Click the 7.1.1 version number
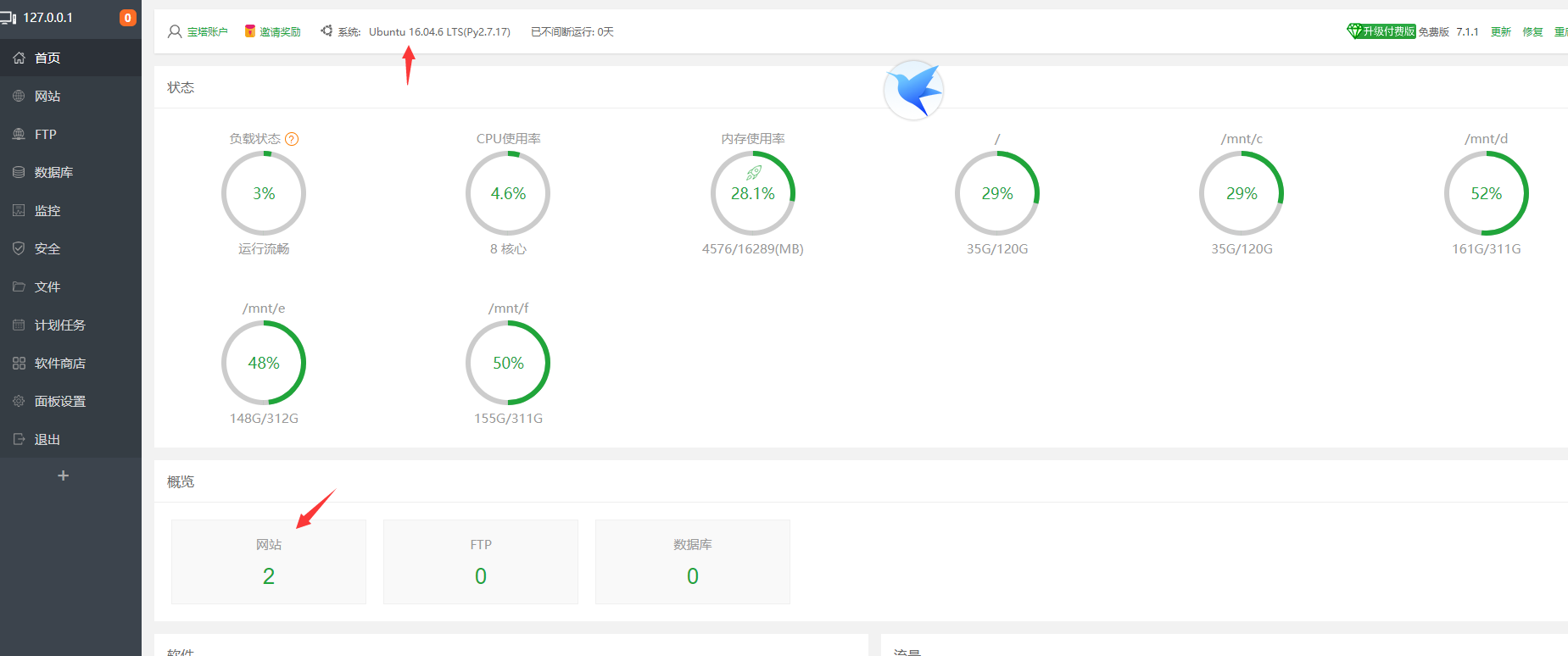 pyautogui.click(x=1467, y=32)
